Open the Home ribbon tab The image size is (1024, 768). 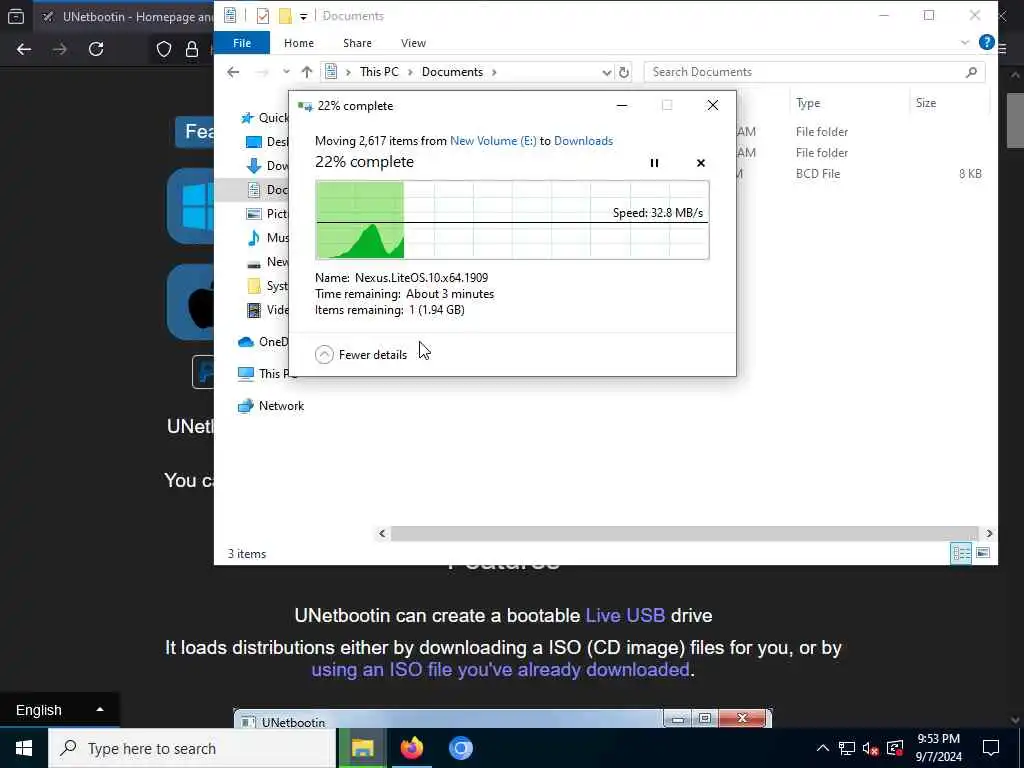pos(298,43)
